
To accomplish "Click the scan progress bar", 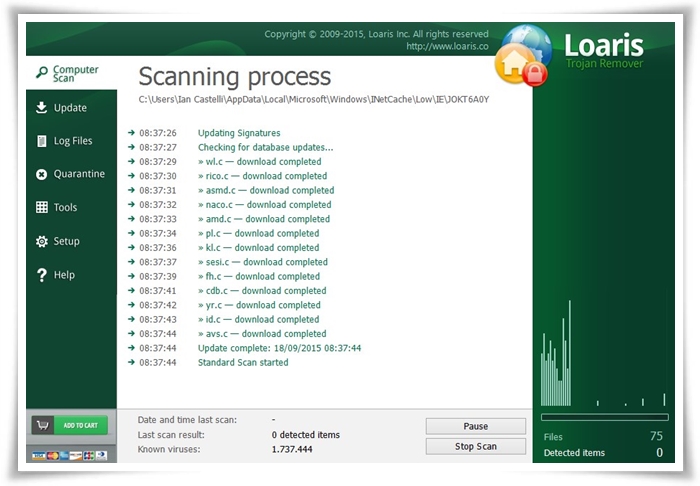I will click(604, 417).
